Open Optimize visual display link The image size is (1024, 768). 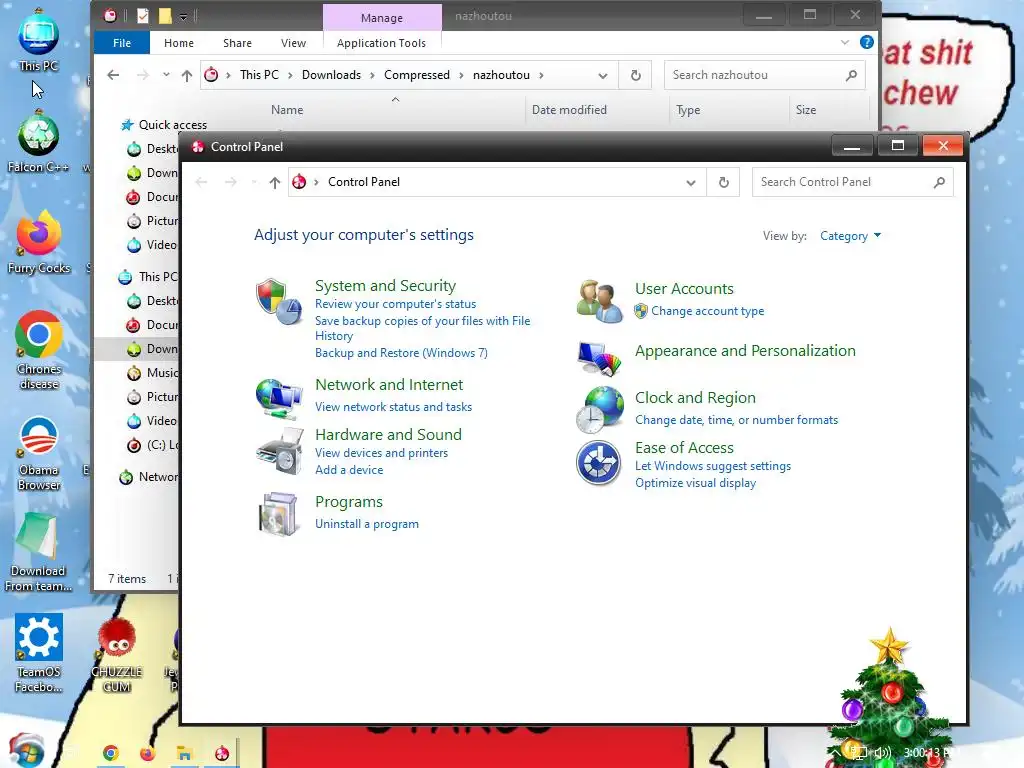696,483
